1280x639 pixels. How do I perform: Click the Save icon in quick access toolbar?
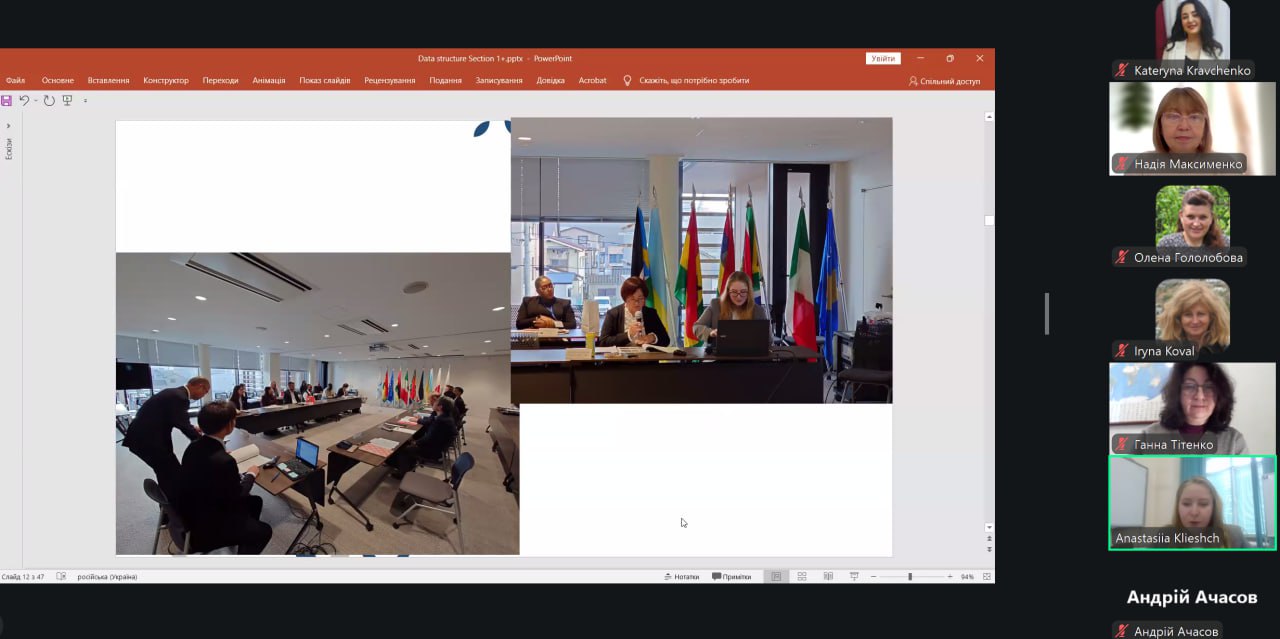point(7,101)
